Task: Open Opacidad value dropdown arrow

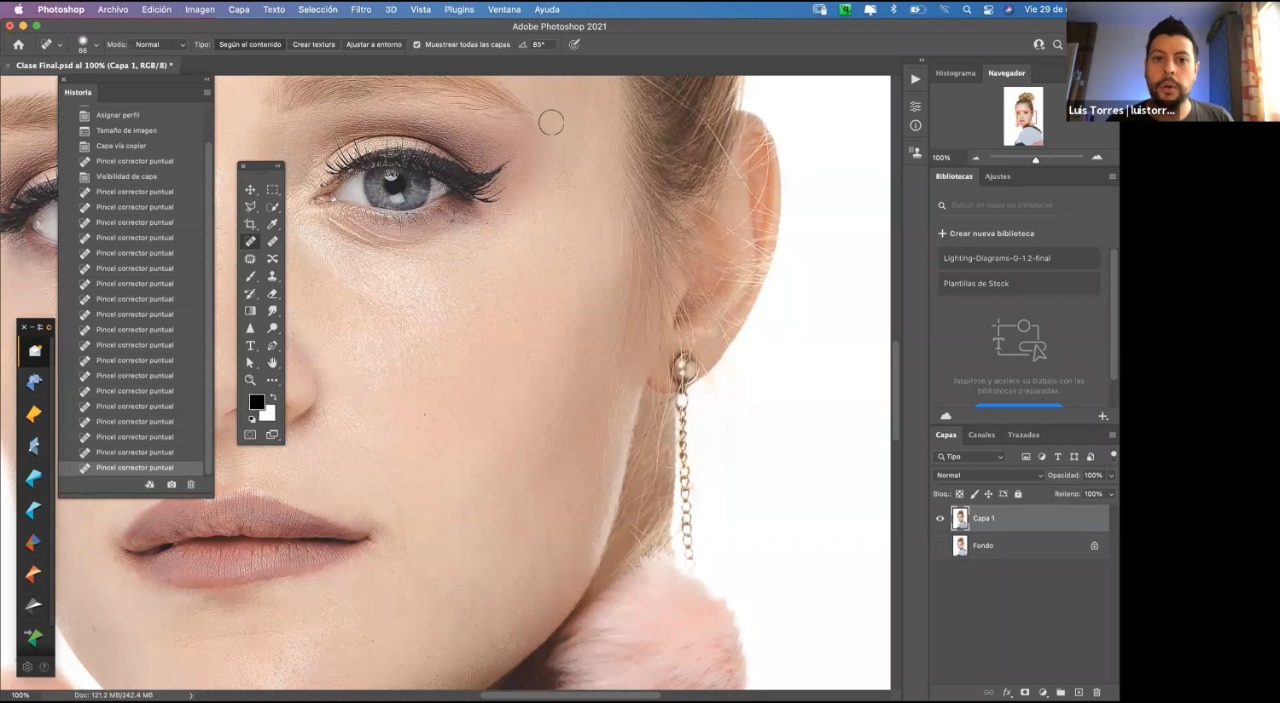Action: [x=1111, y=476]
